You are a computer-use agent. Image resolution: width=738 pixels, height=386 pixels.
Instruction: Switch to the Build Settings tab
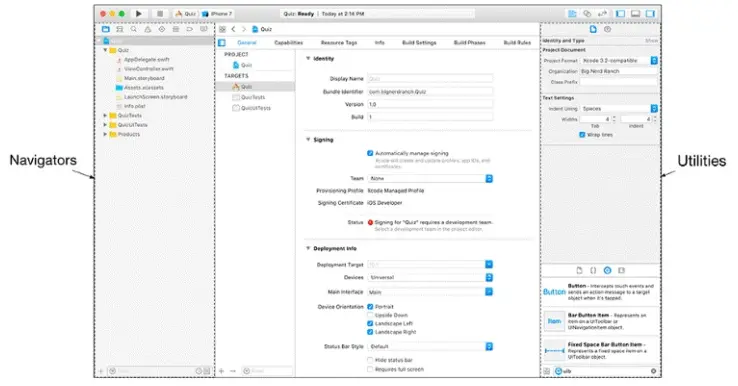click(x=419, y=42)
